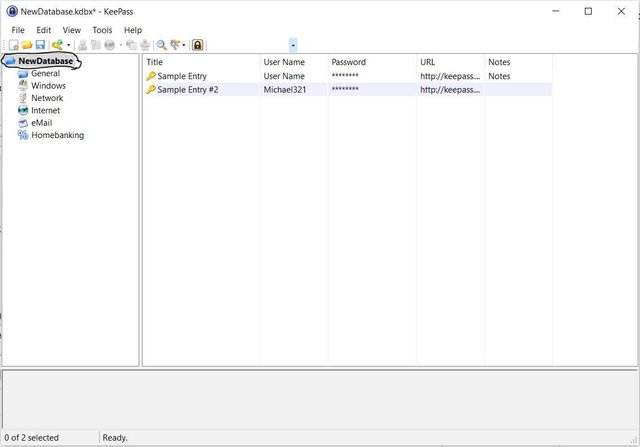
Task: Click the New database toolbar icon
Action: pyautogui.click(x=14, y=45)
